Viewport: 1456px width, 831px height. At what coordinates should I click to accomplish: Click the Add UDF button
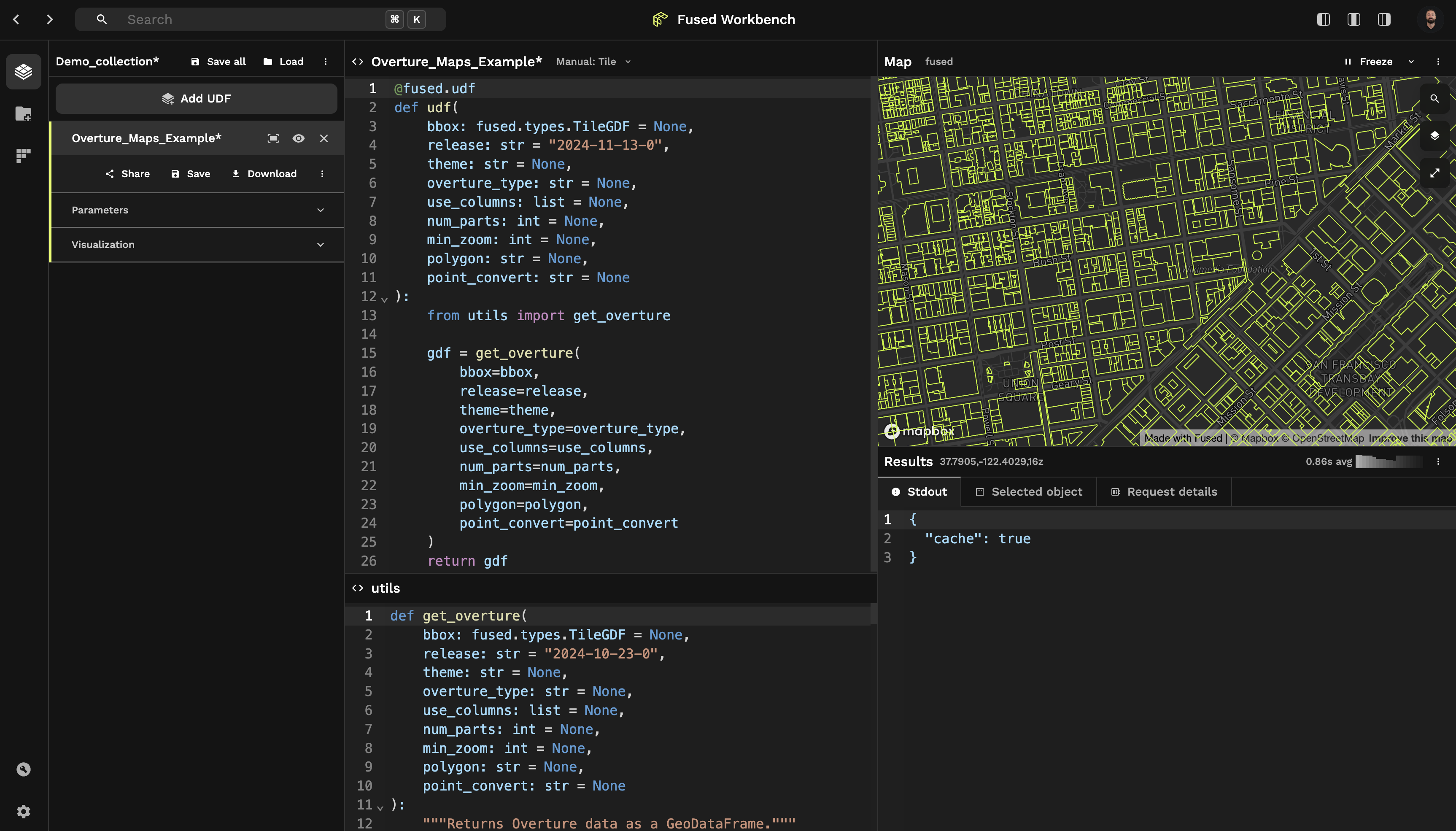pyautogui.click(x=196, y=99)
